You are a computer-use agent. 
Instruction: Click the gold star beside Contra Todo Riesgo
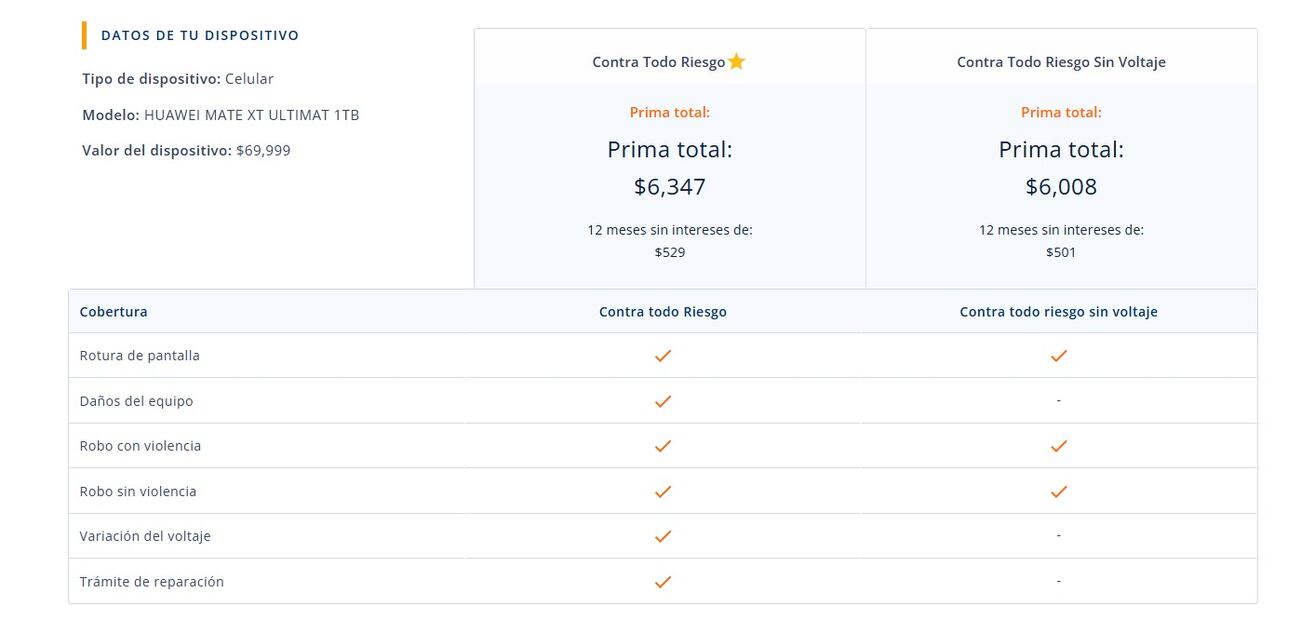click(x=737, y=62)
